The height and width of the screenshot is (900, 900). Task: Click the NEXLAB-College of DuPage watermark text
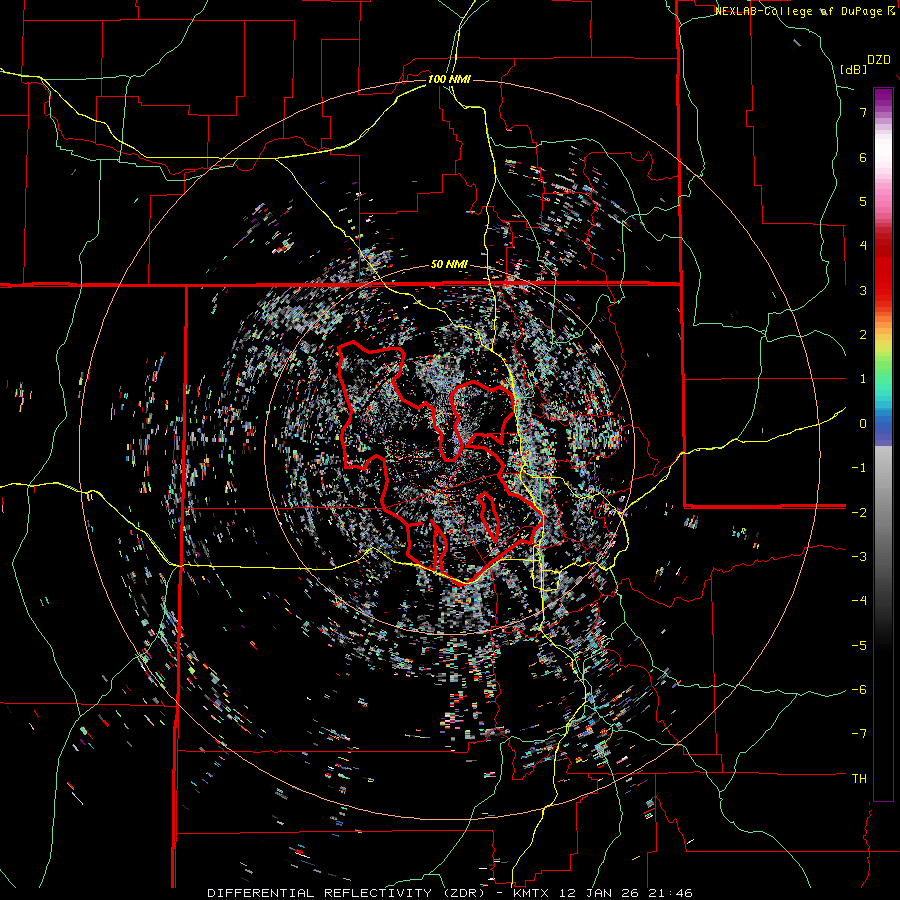[804, 11]
